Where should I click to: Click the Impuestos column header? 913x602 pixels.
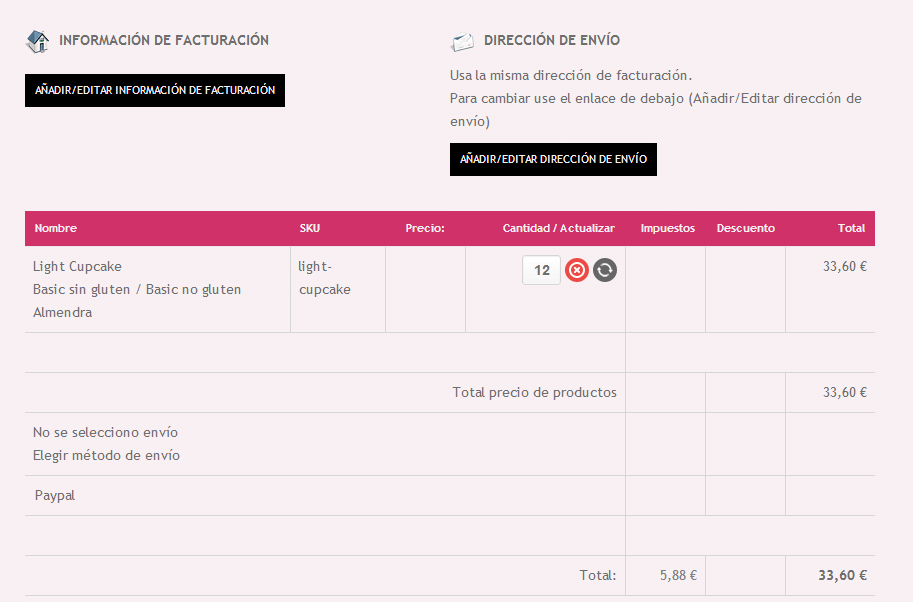(668, 228)
